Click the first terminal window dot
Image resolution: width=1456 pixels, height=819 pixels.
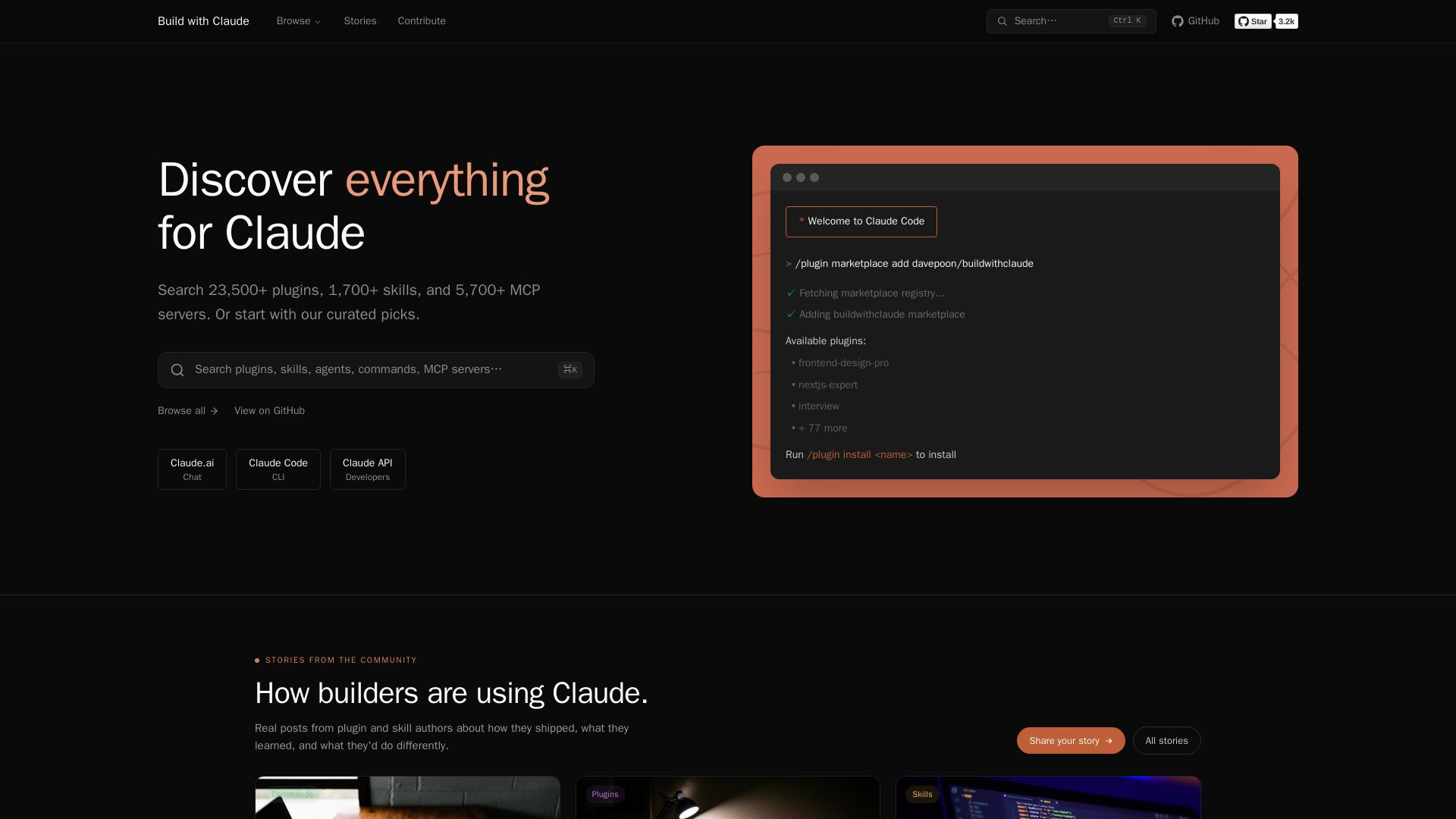click(787, 177)
